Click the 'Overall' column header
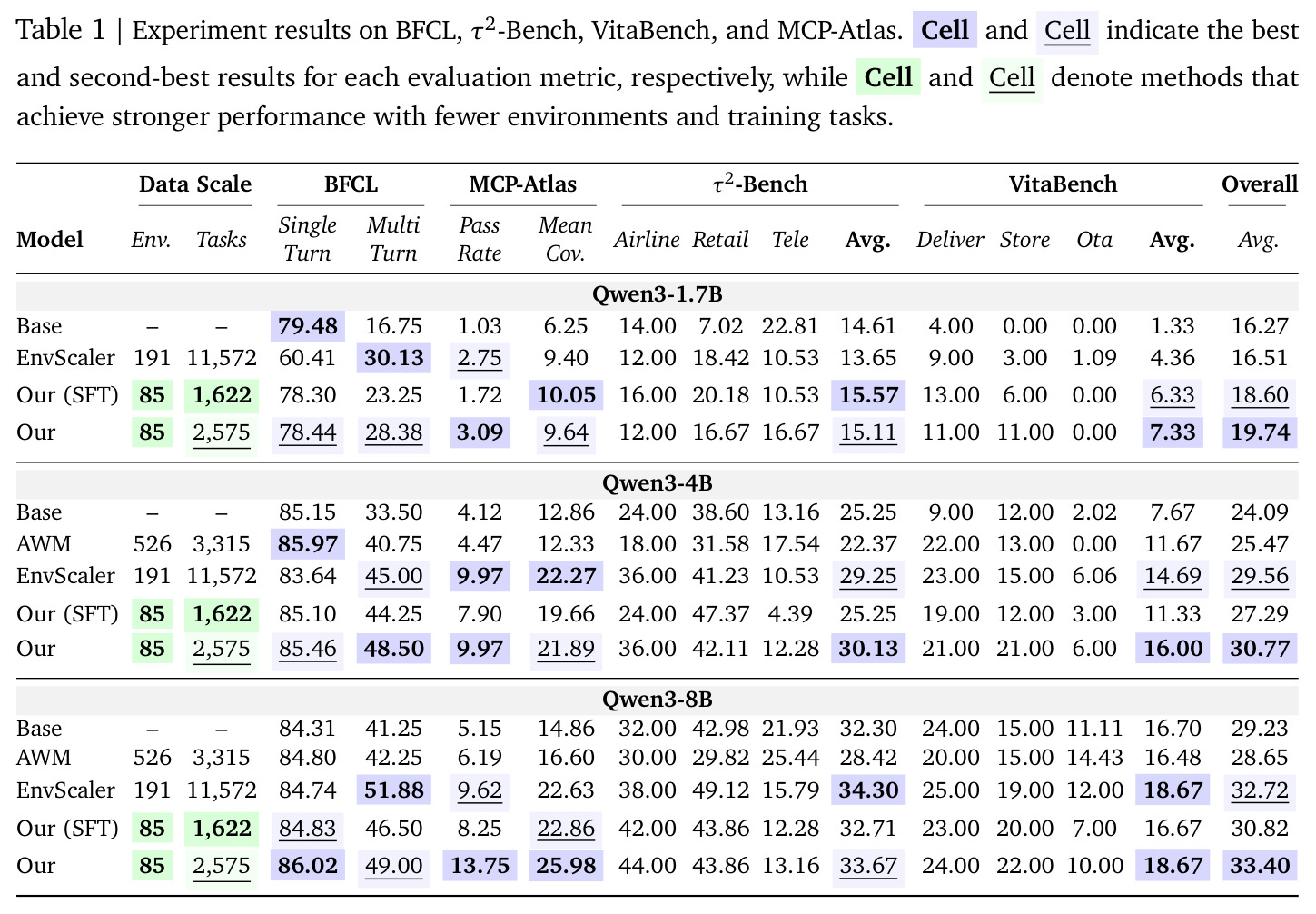This screenshot has width=1316, height=914. coord(1259,184)
